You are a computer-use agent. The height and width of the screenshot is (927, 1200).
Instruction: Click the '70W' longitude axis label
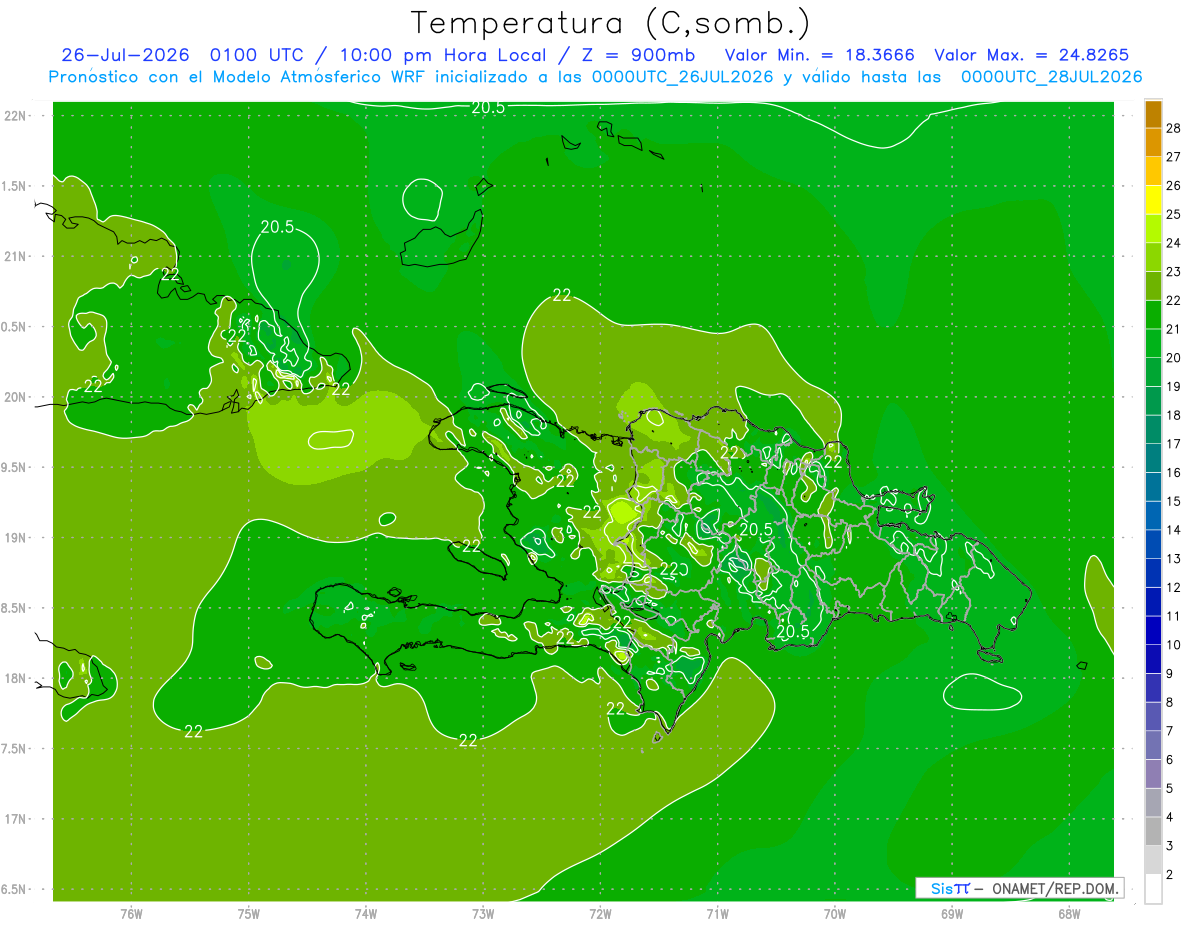pos(835,913)
